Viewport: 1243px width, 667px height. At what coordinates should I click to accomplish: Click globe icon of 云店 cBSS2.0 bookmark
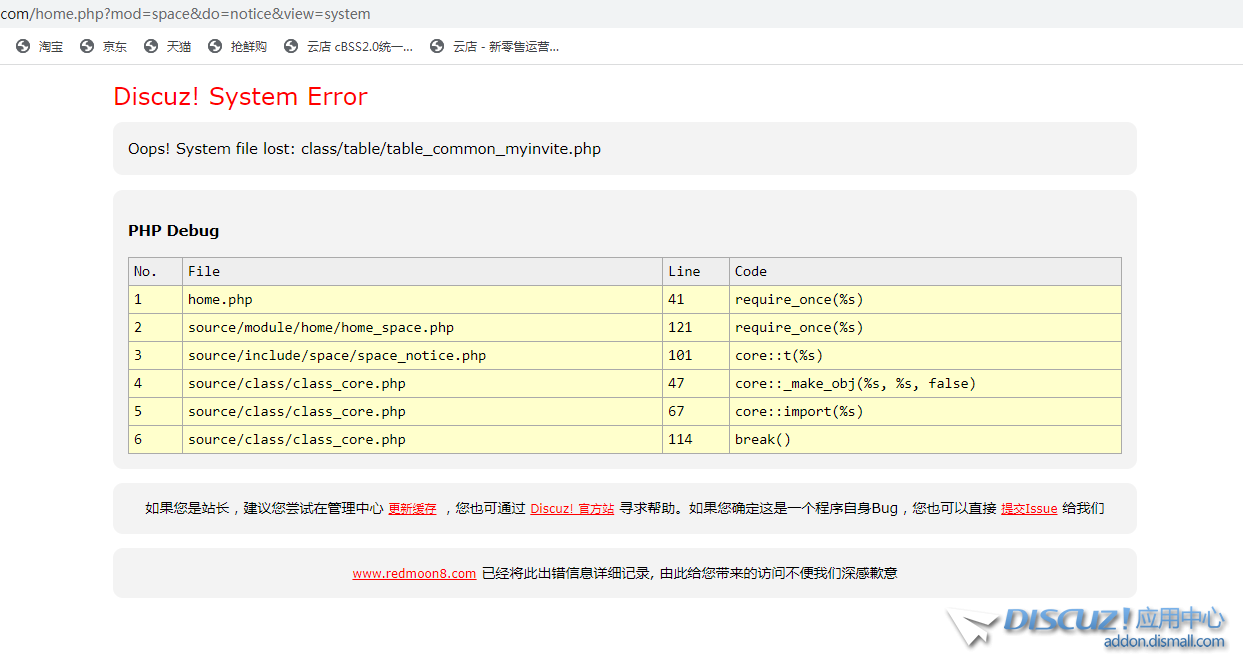291,46
